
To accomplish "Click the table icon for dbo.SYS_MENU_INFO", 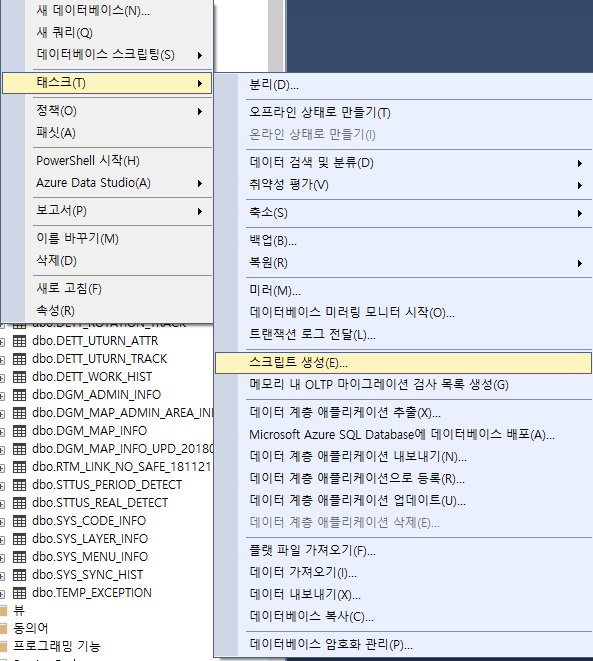I will (19, 557).
